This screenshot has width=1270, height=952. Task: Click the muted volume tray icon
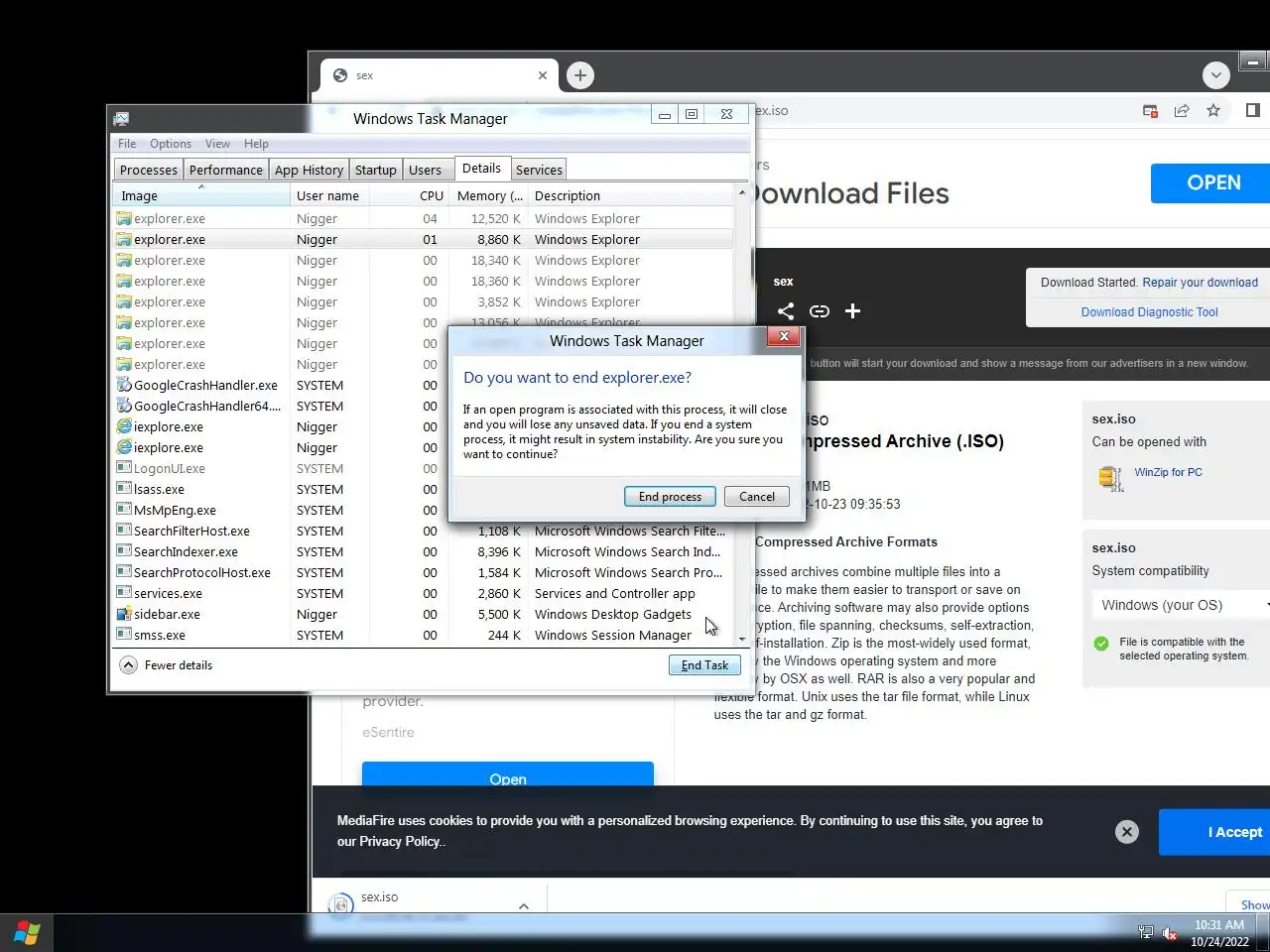point(1170,933)
